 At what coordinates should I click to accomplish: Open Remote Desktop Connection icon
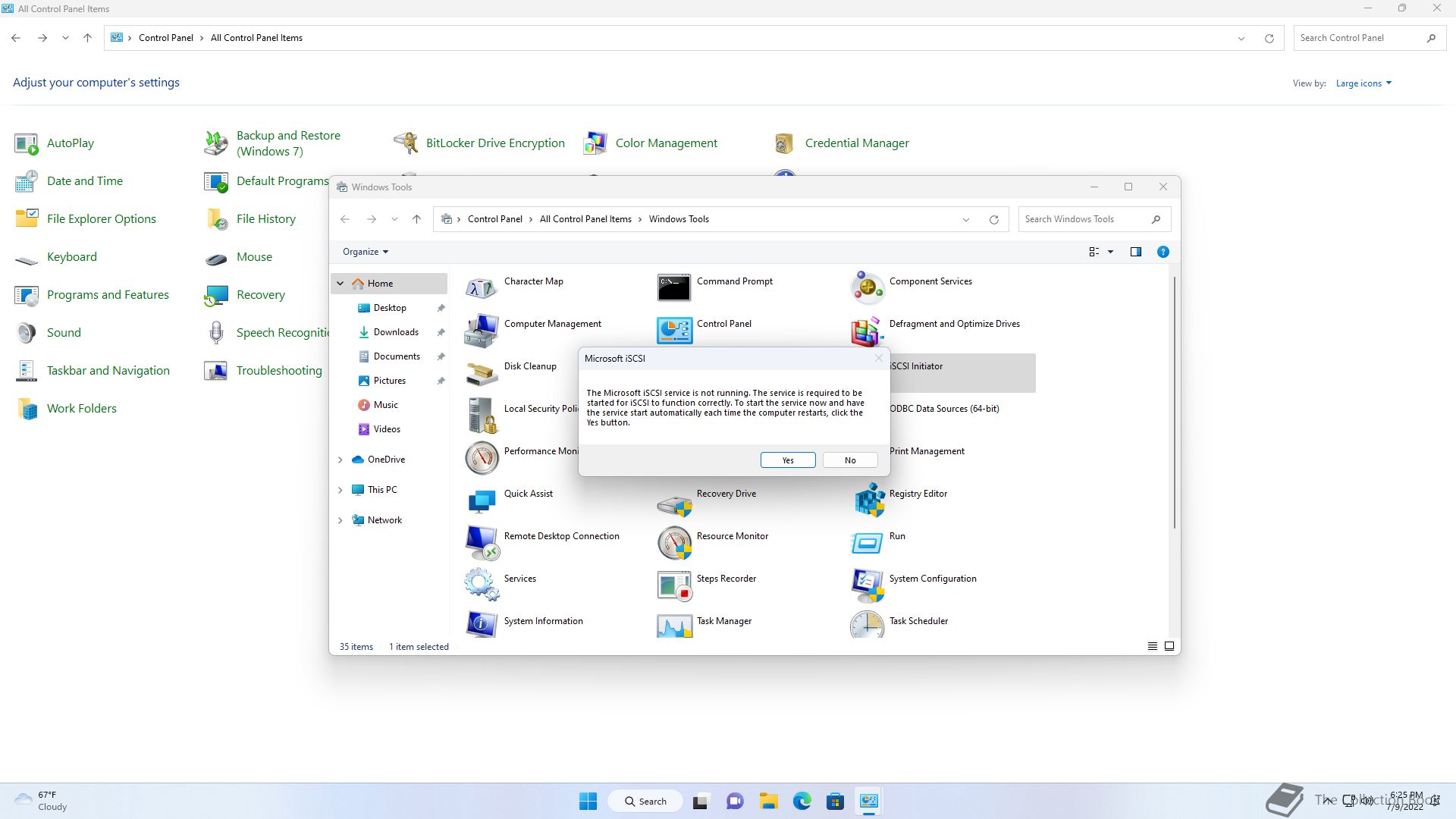coord(482,542)
